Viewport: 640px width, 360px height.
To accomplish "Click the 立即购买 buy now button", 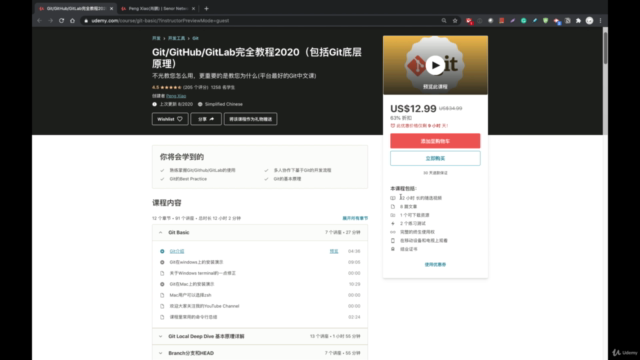I will pyautogui.click(x=435, y=158).
